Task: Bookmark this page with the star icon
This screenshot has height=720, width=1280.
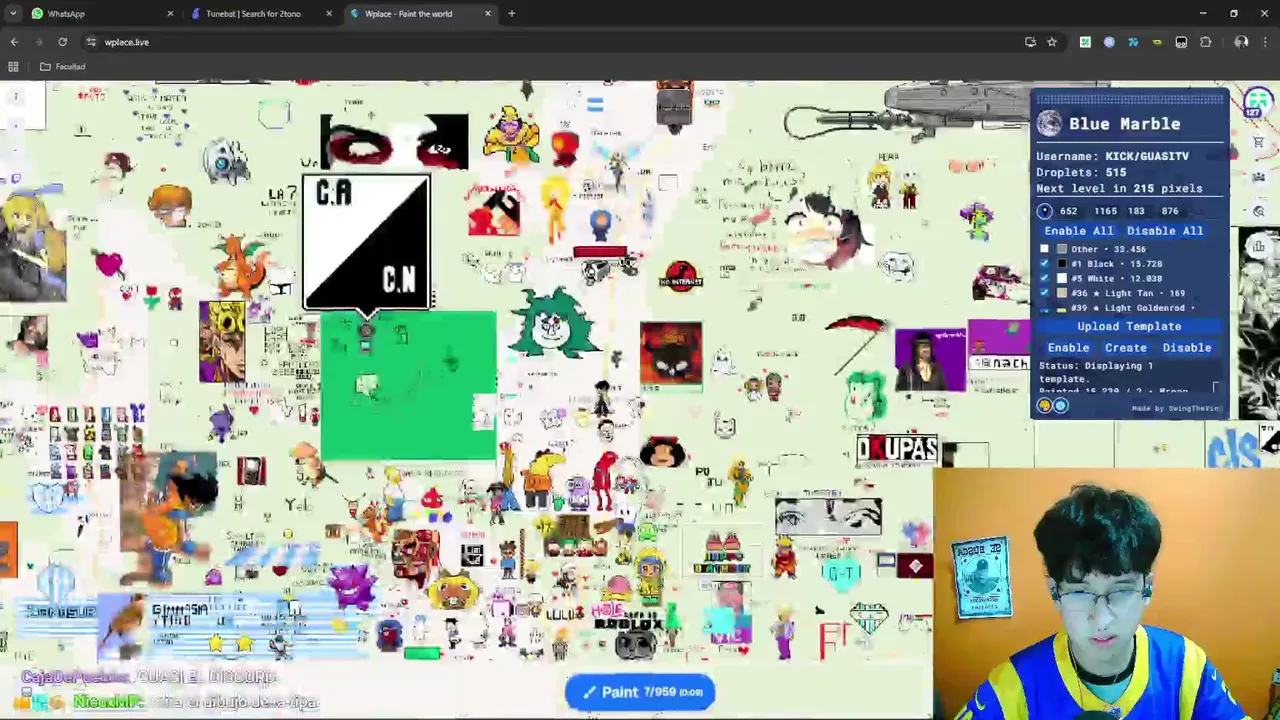Action: (1052, 42)
